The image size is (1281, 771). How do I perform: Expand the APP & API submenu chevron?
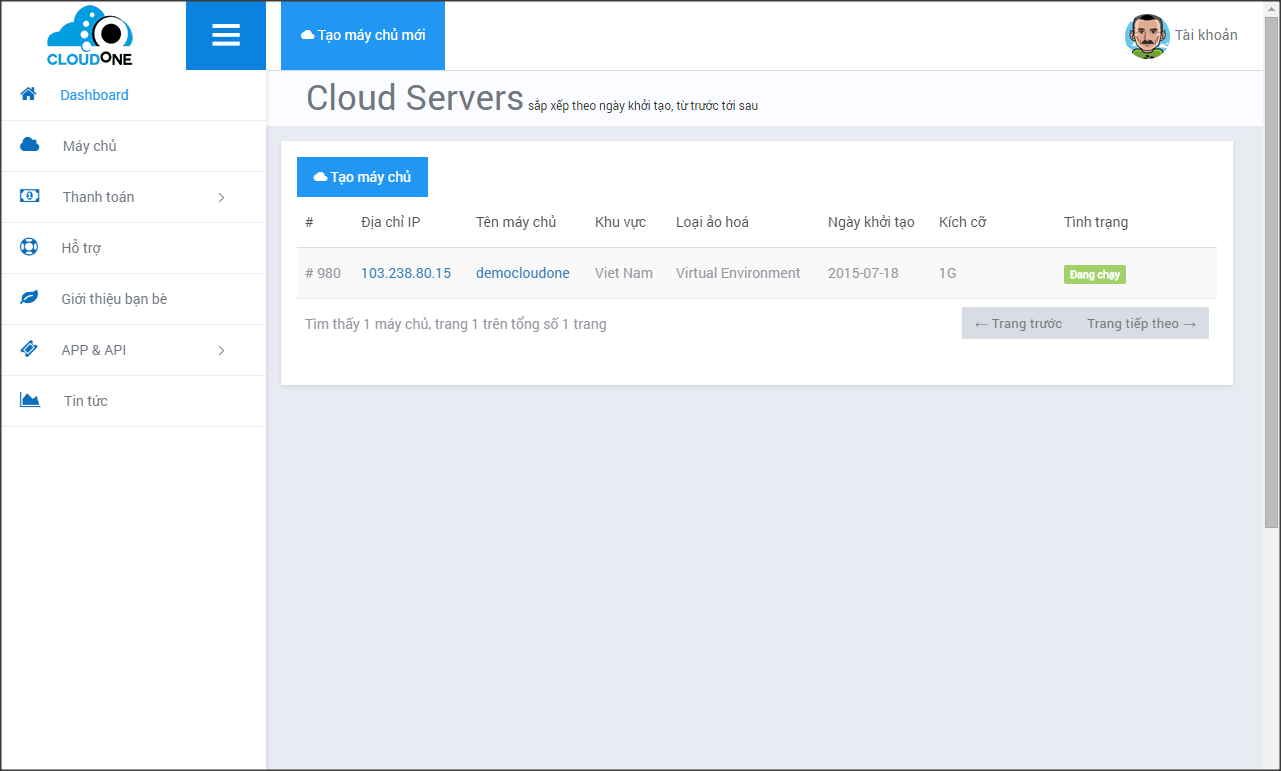[x=221, y=350]
